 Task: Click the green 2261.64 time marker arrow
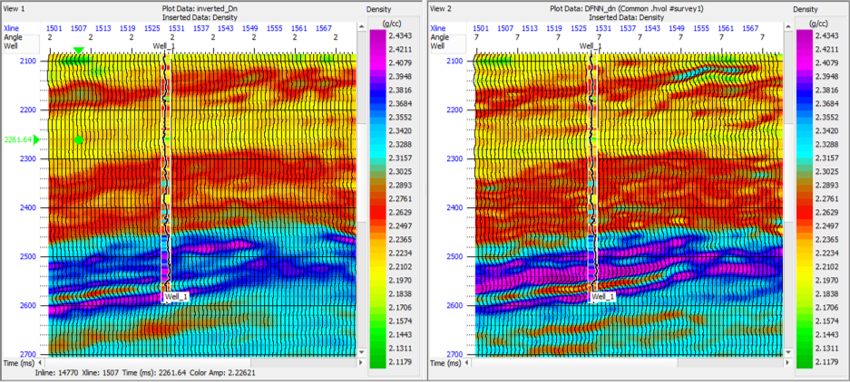(37, 140)
